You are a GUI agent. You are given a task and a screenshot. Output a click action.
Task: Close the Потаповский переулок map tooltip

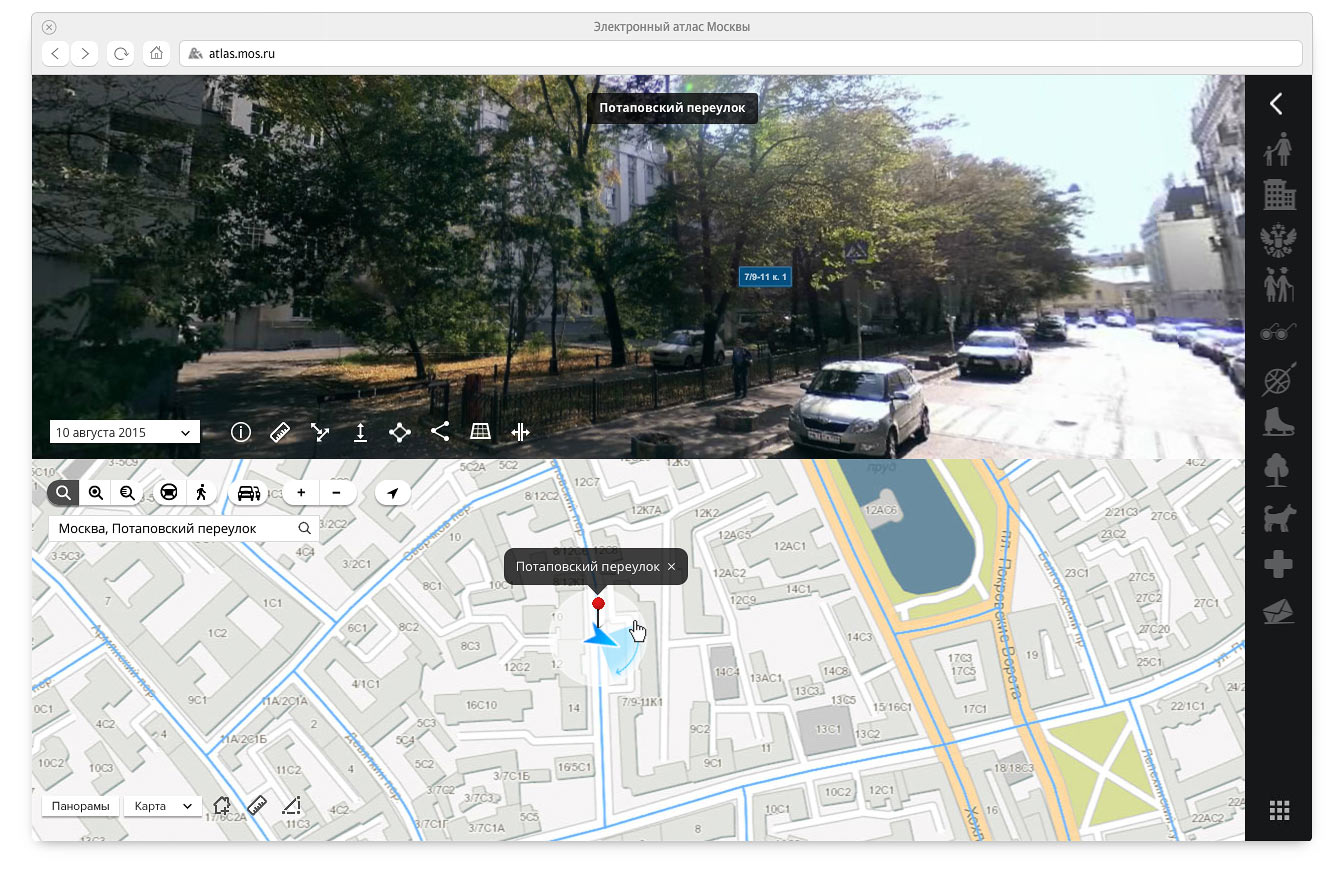coord(671,567)
